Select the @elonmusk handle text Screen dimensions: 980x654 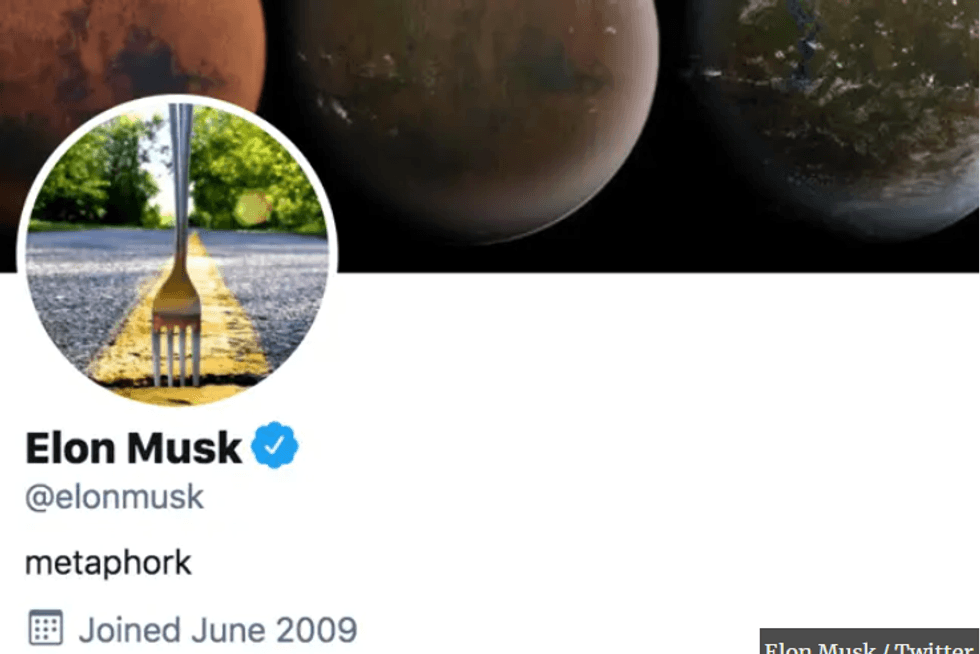pos(114,498)
